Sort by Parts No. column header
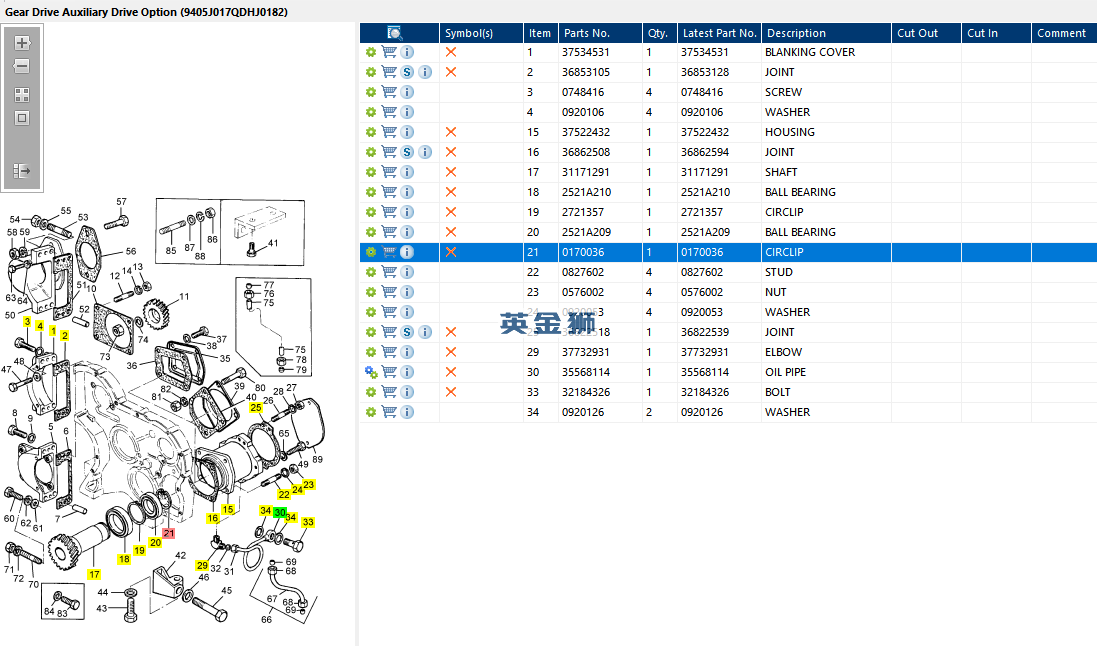Viewport: 1097px width, 646px height. [x=586, y=33]
